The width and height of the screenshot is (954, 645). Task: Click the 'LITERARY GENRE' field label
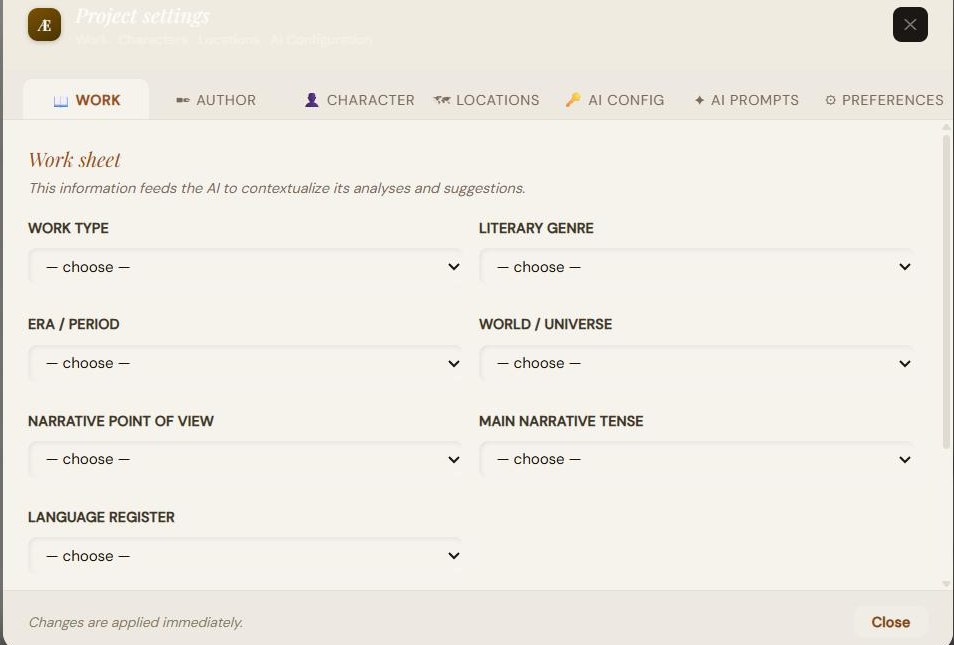(536, 228)
